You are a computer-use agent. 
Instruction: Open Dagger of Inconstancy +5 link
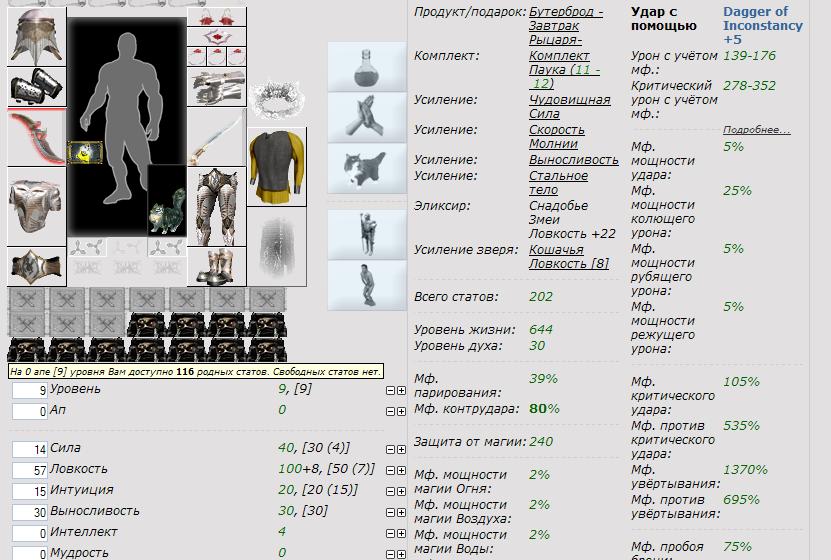tap(762, 25)
